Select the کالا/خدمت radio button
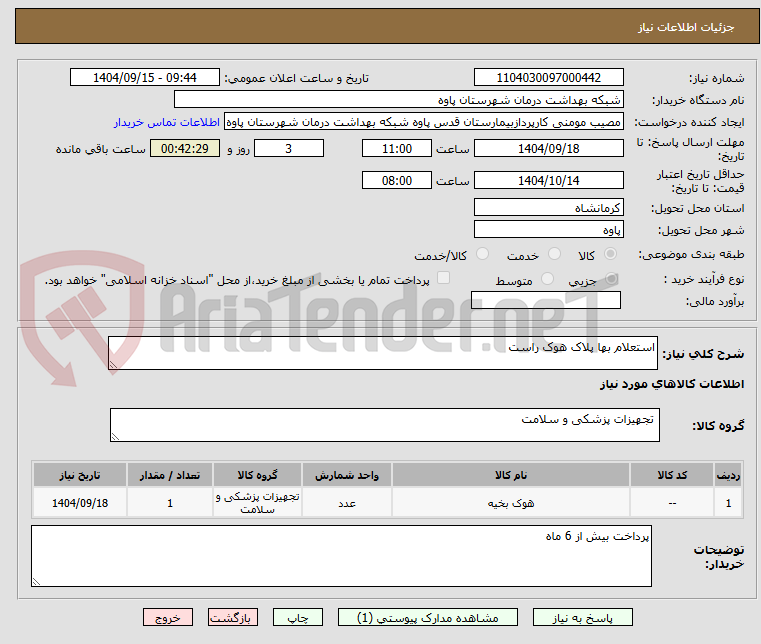 coord(482,254)
